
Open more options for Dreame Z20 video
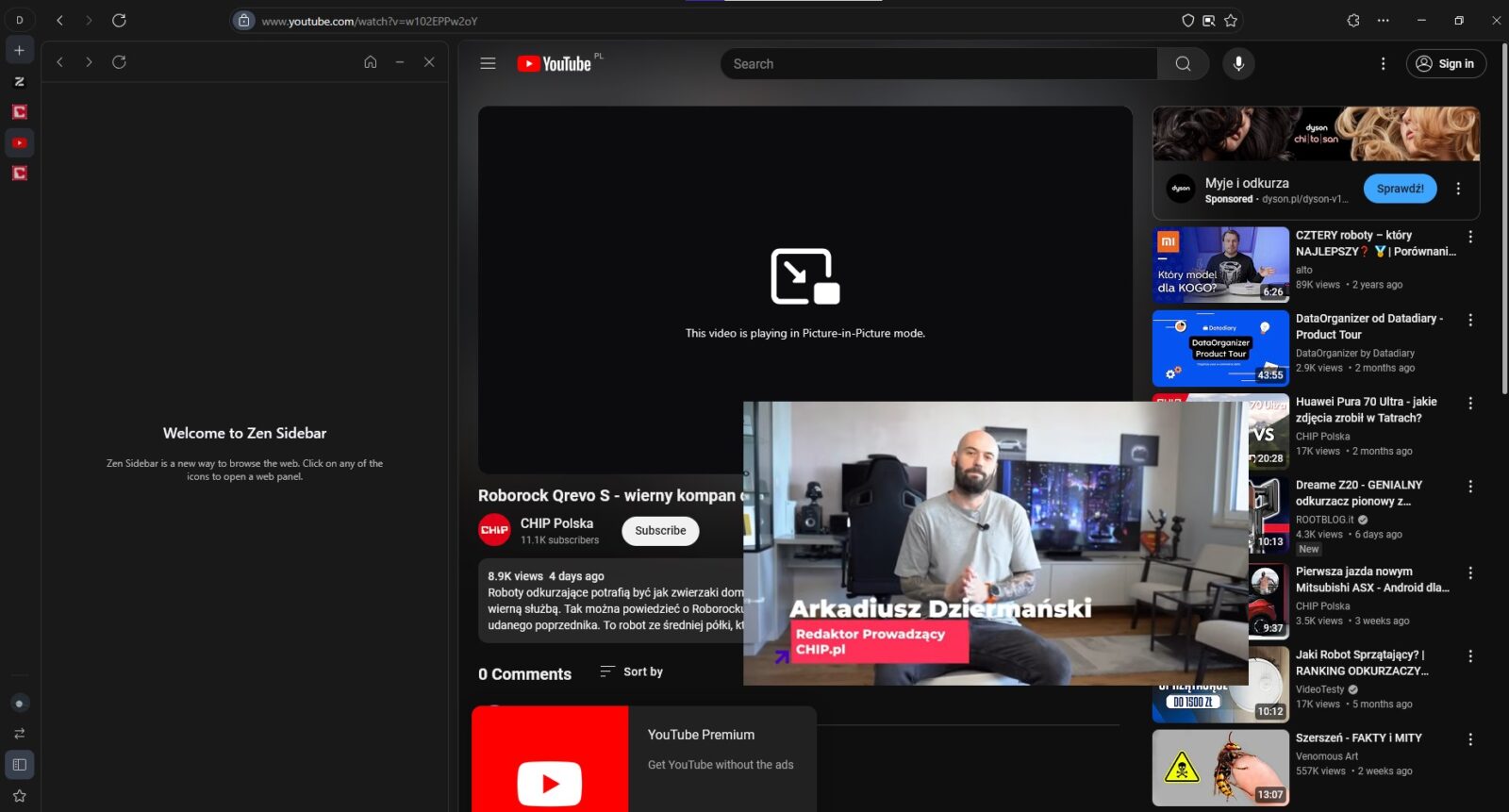point(1469,486)
